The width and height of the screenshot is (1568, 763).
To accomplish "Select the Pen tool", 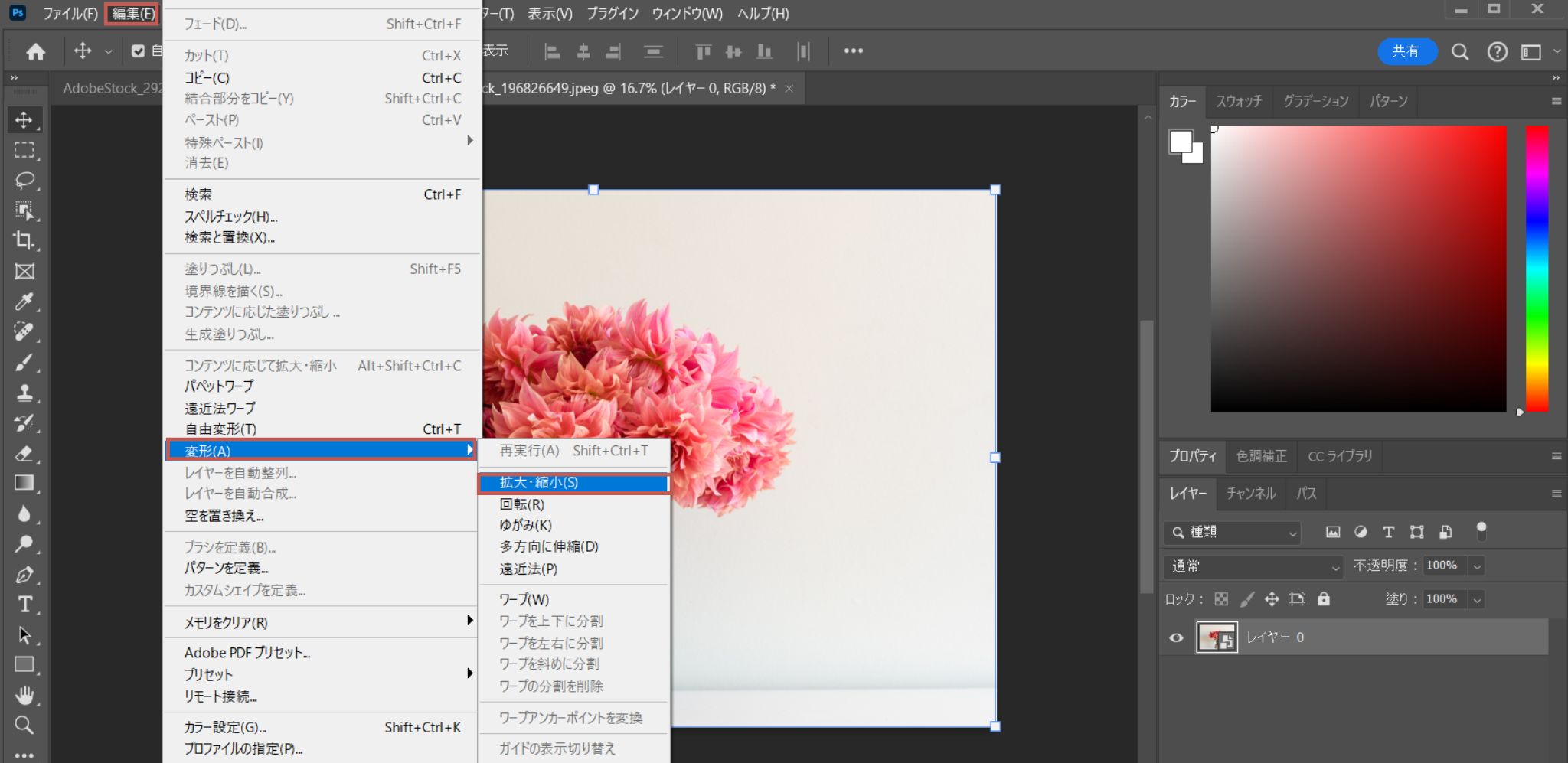I will tap(24, 575).
